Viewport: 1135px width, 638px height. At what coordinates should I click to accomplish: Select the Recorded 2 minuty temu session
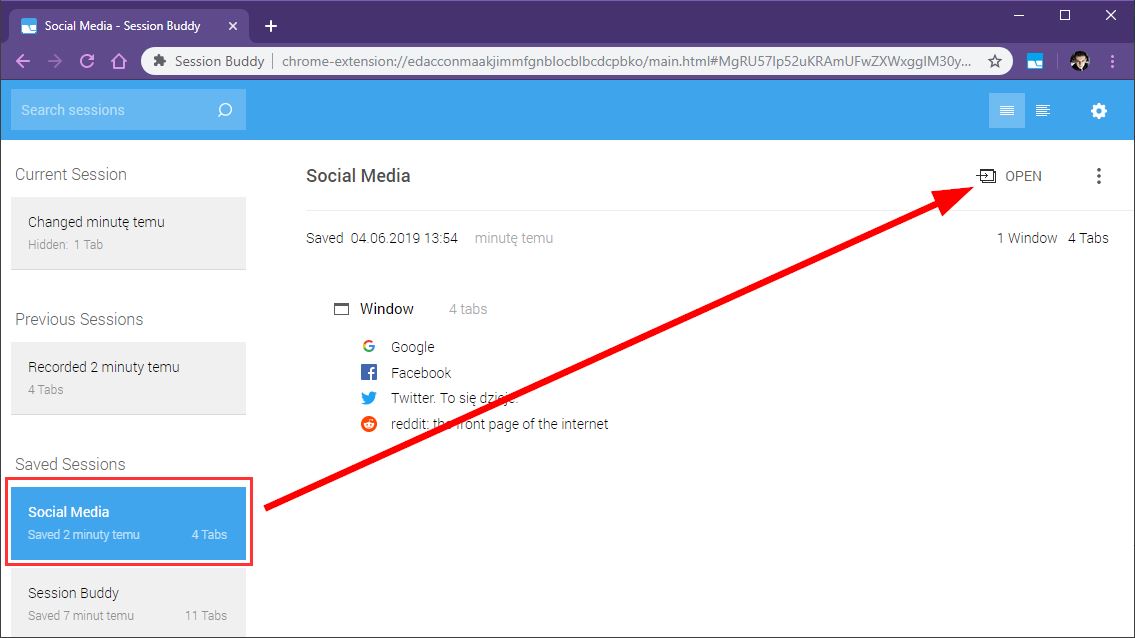click(x=128, y=378)
